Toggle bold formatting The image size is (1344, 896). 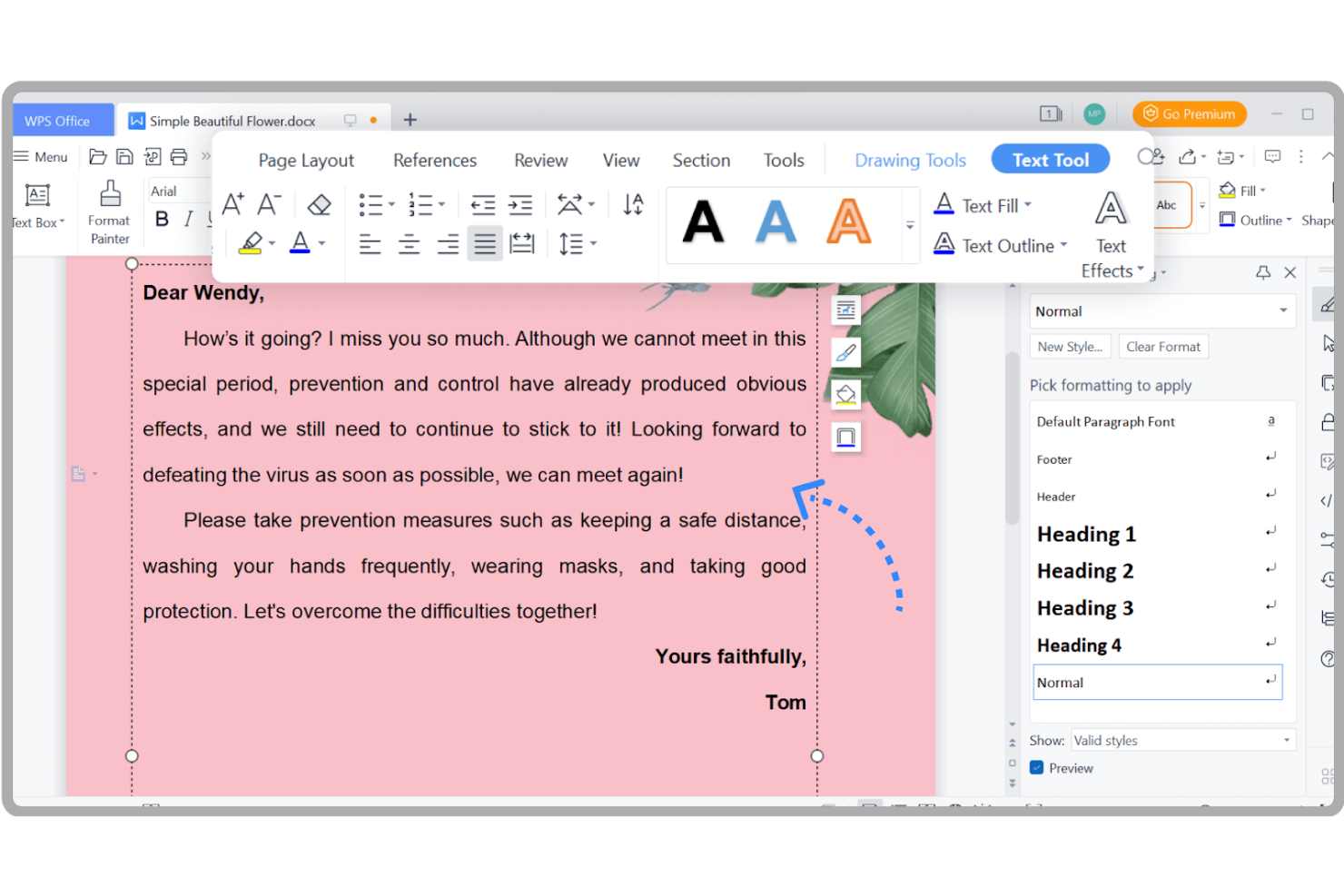click(x=162, y=218)
